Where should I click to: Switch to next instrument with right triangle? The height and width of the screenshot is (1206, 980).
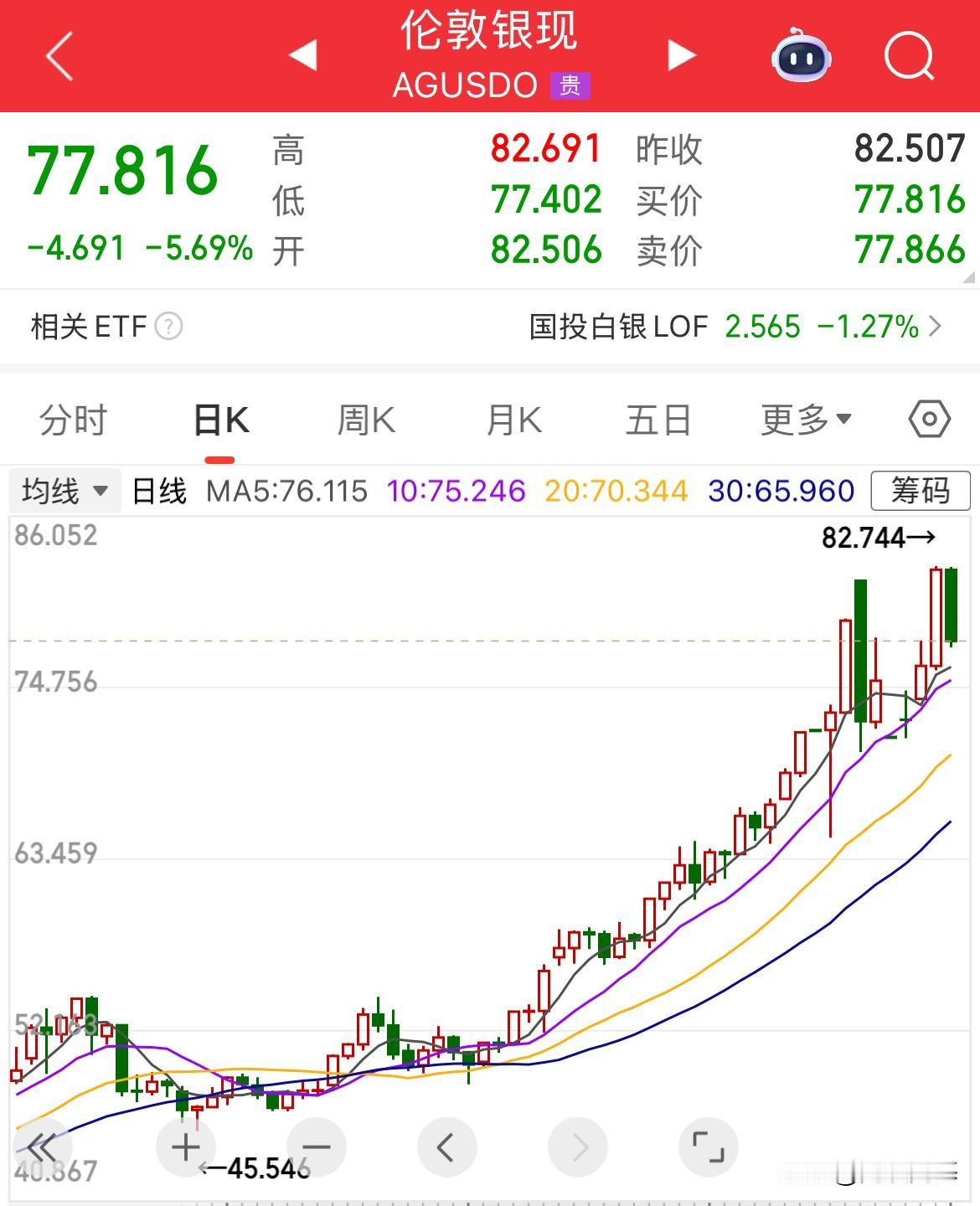tap(683, 55)
